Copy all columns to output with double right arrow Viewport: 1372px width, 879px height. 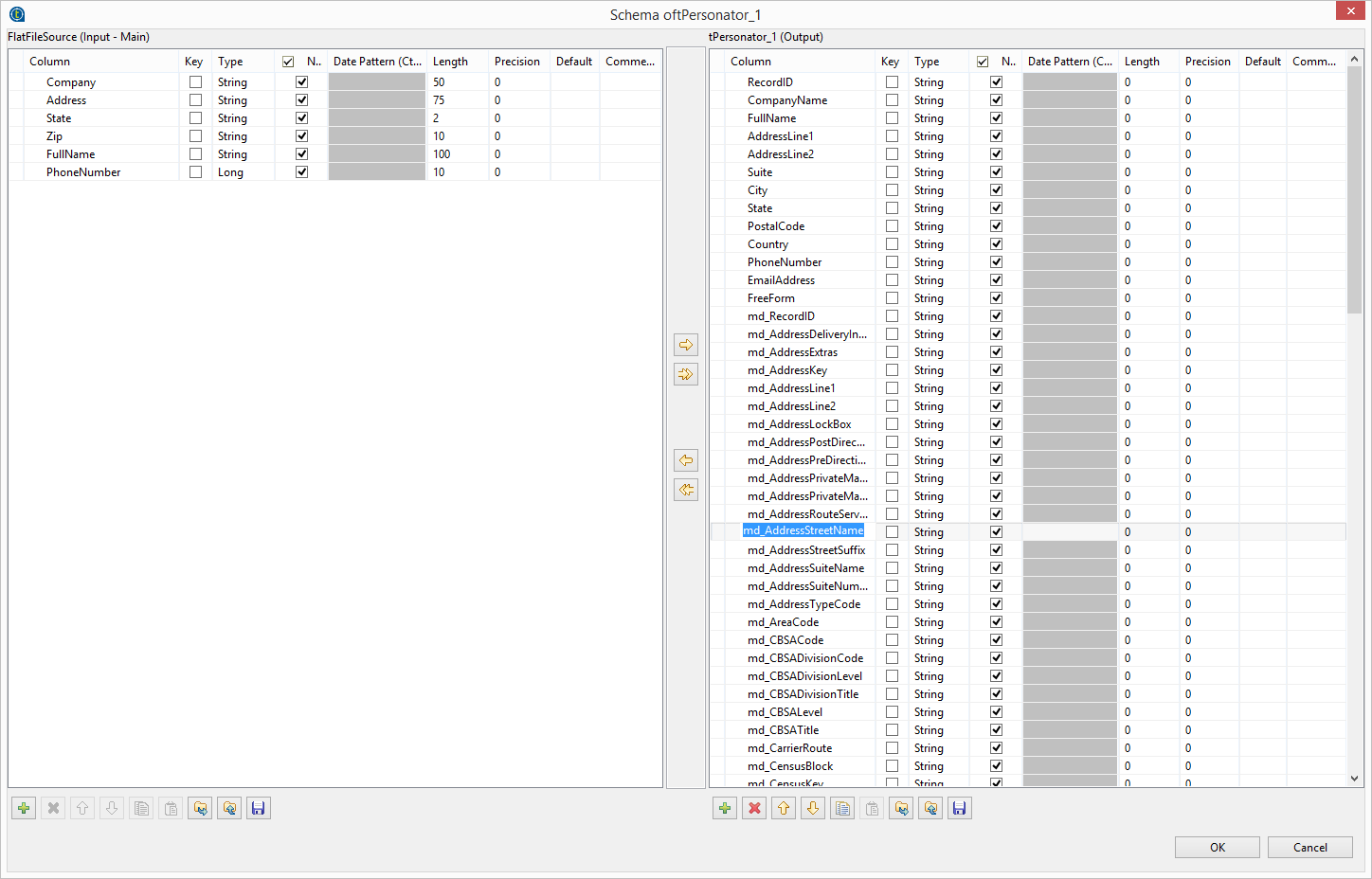click(686, 374)
